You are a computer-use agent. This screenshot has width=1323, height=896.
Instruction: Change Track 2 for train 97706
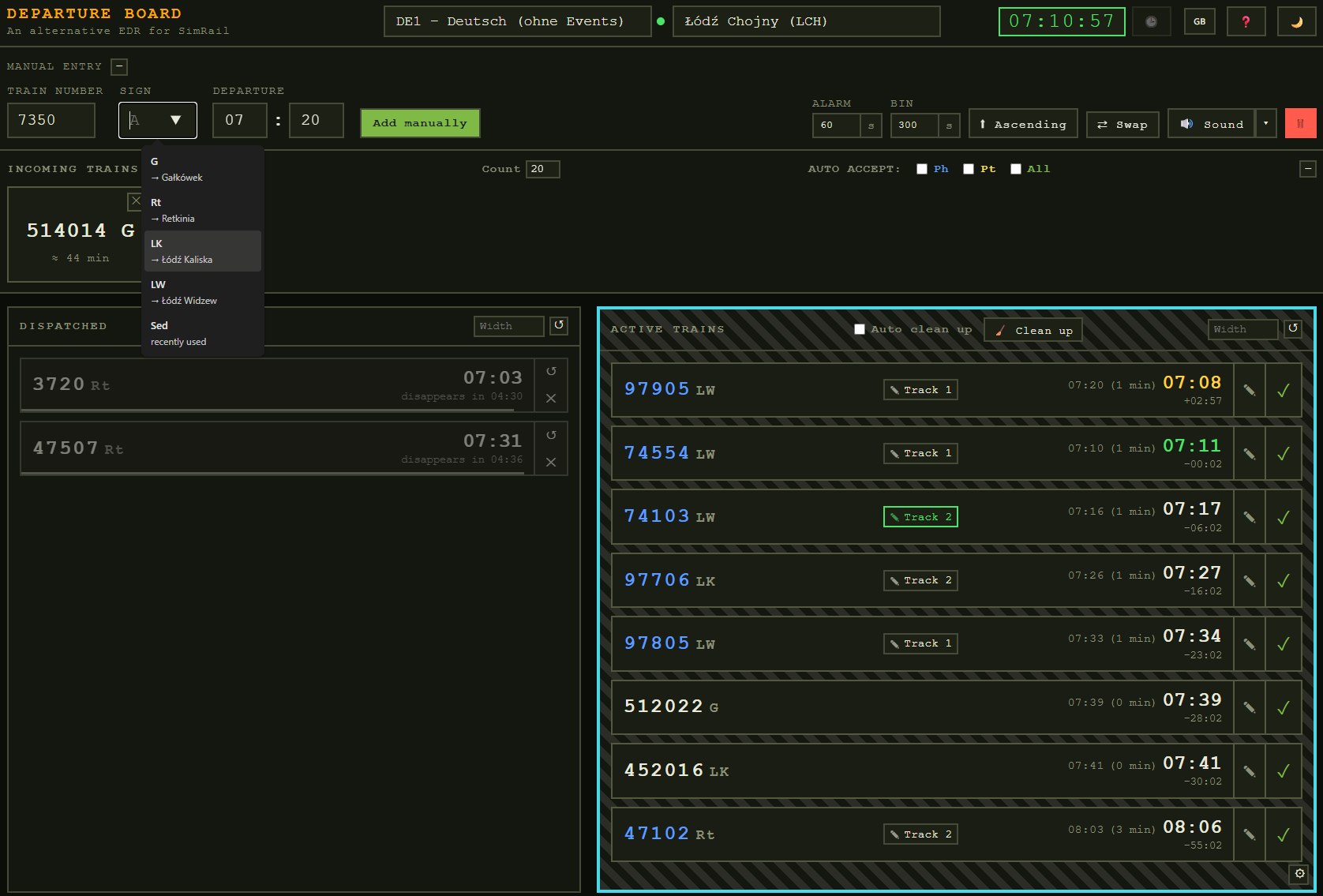920,580
